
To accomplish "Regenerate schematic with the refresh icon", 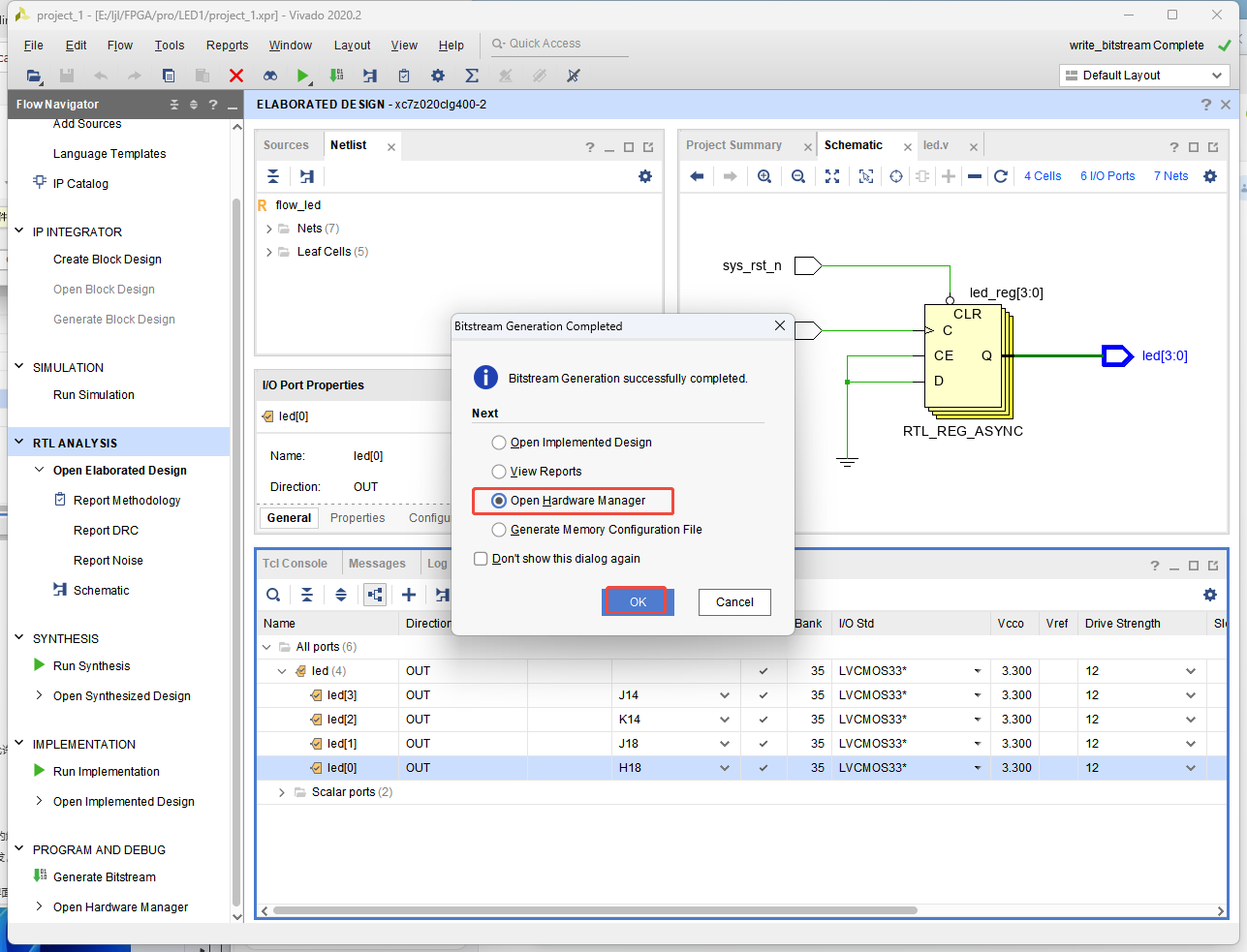I will pos(1001,176).
